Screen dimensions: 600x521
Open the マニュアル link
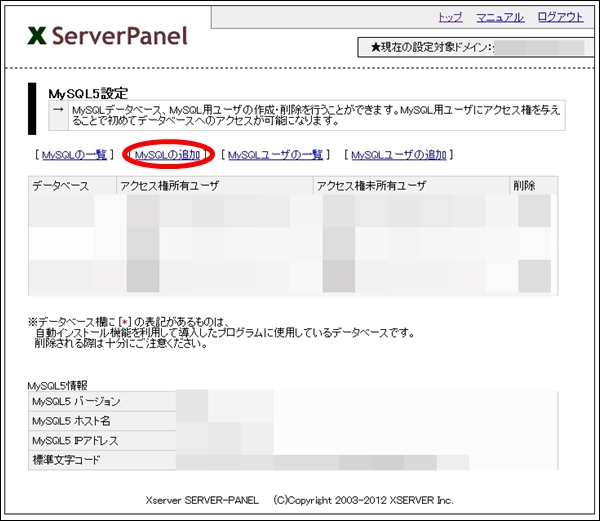pyautogui.click(x=500, y=17)
